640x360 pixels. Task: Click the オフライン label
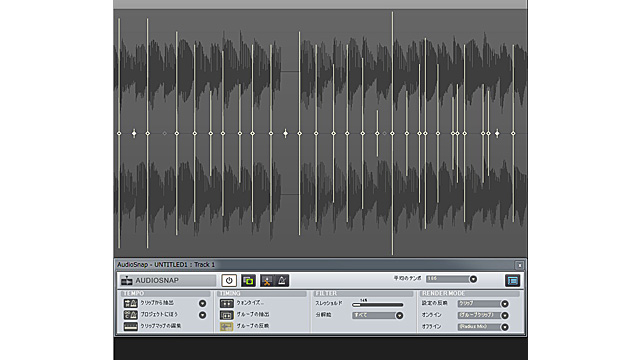click(x=431, y=327)
